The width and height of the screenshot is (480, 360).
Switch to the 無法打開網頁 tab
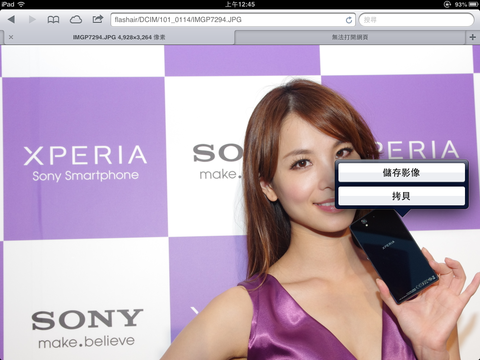click(x=350, y=37)
